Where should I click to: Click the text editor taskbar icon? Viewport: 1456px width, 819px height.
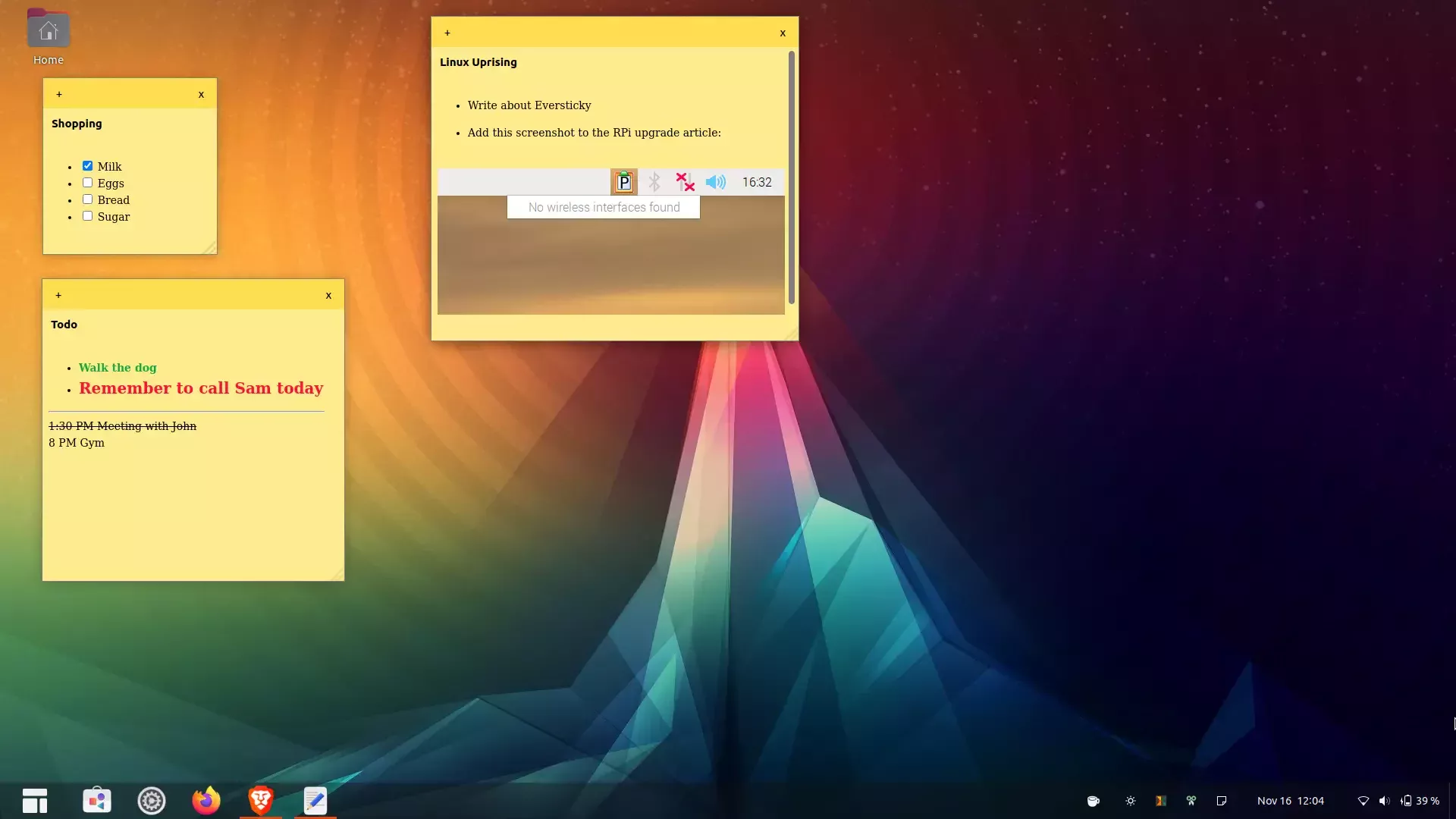click(315, 800)
